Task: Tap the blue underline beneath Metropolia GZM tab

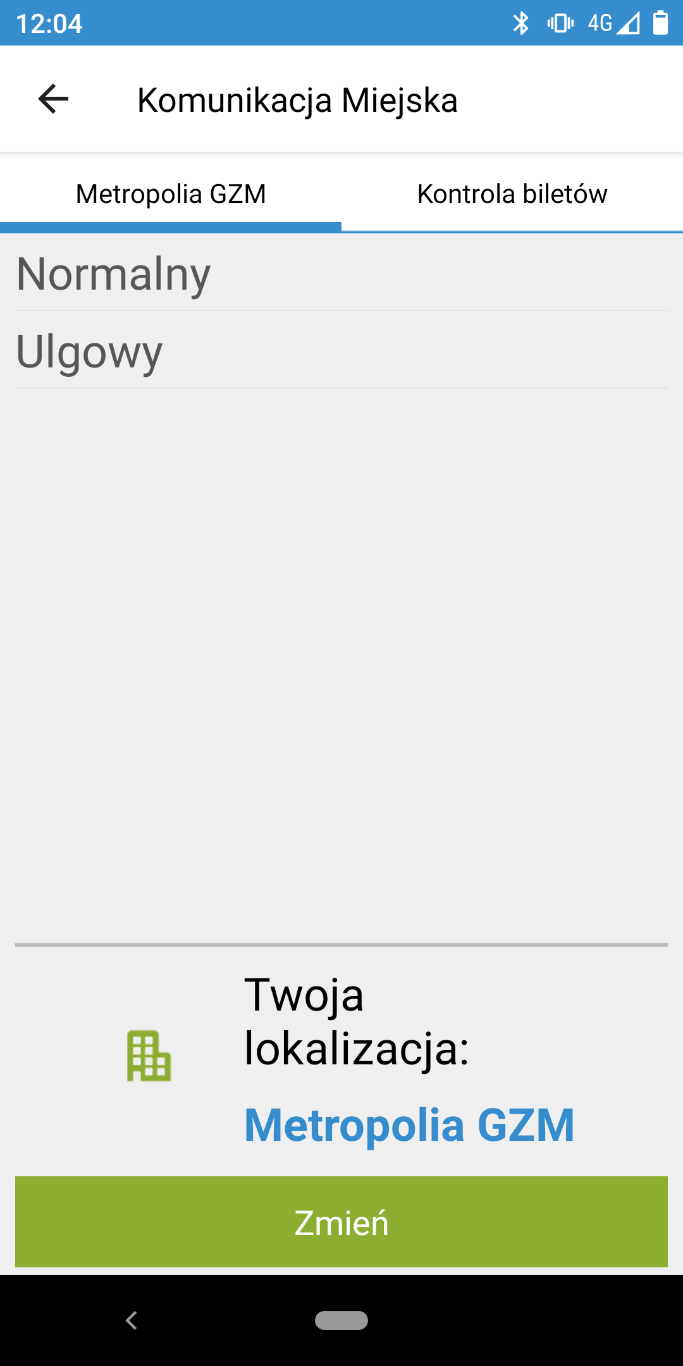Action: (x=171, y=227)
